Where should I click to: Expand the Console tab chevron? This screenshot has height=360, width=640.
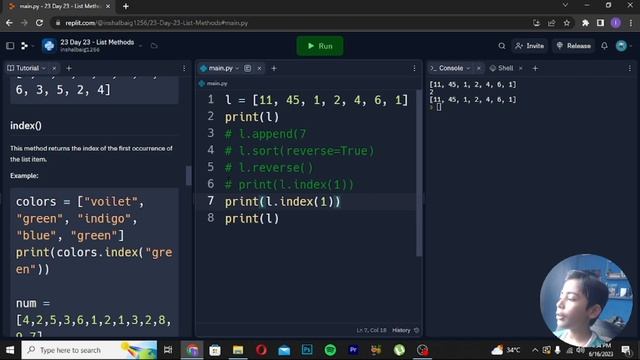[x=468, y=68]
